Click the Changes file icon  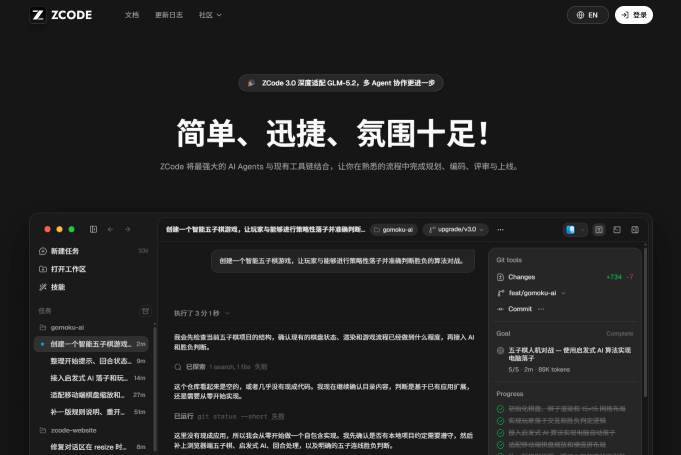(x=500, y=277)
